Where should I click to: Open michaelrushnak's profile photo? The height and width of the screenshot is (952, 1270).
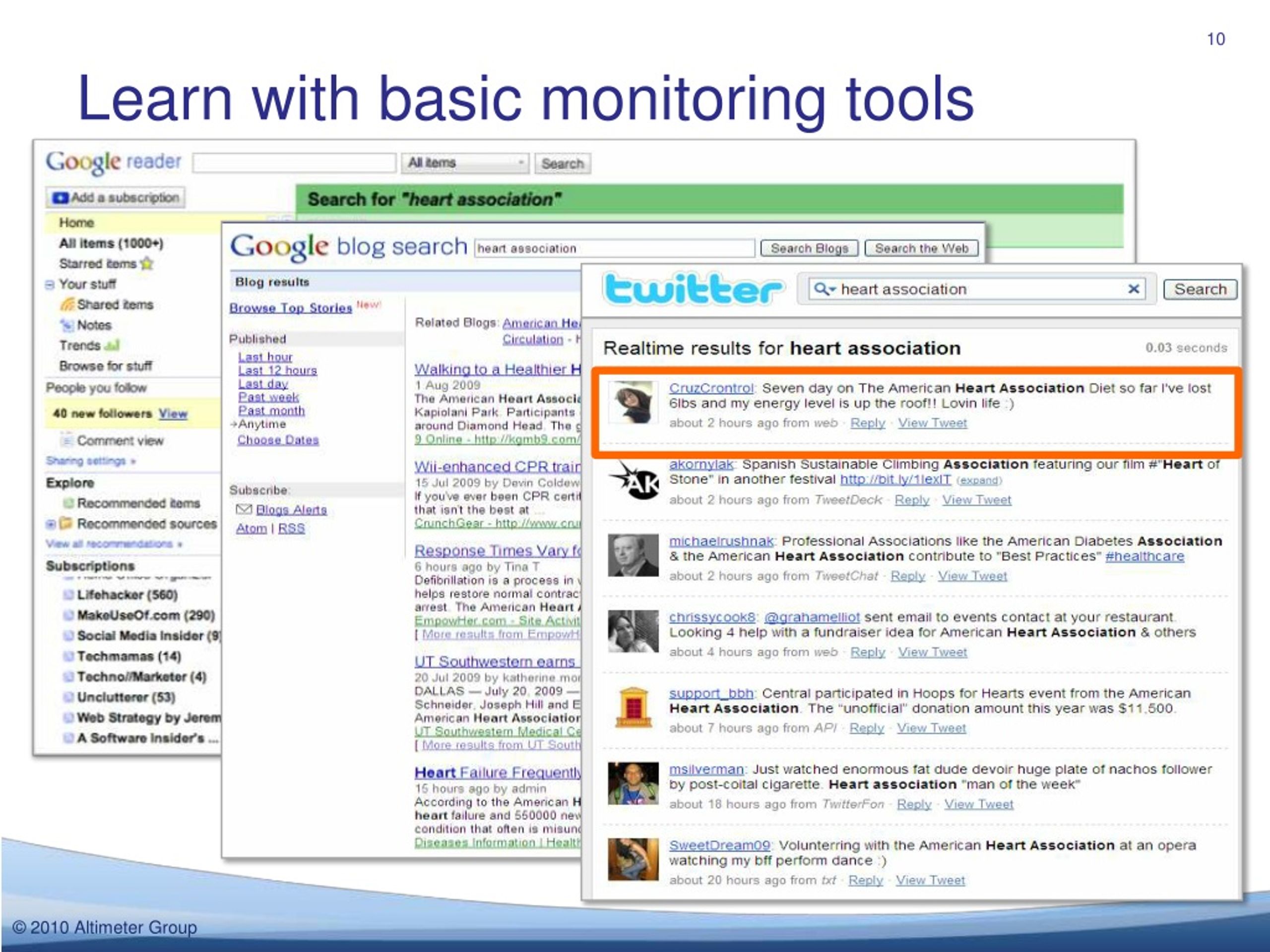tap(634, 555)
